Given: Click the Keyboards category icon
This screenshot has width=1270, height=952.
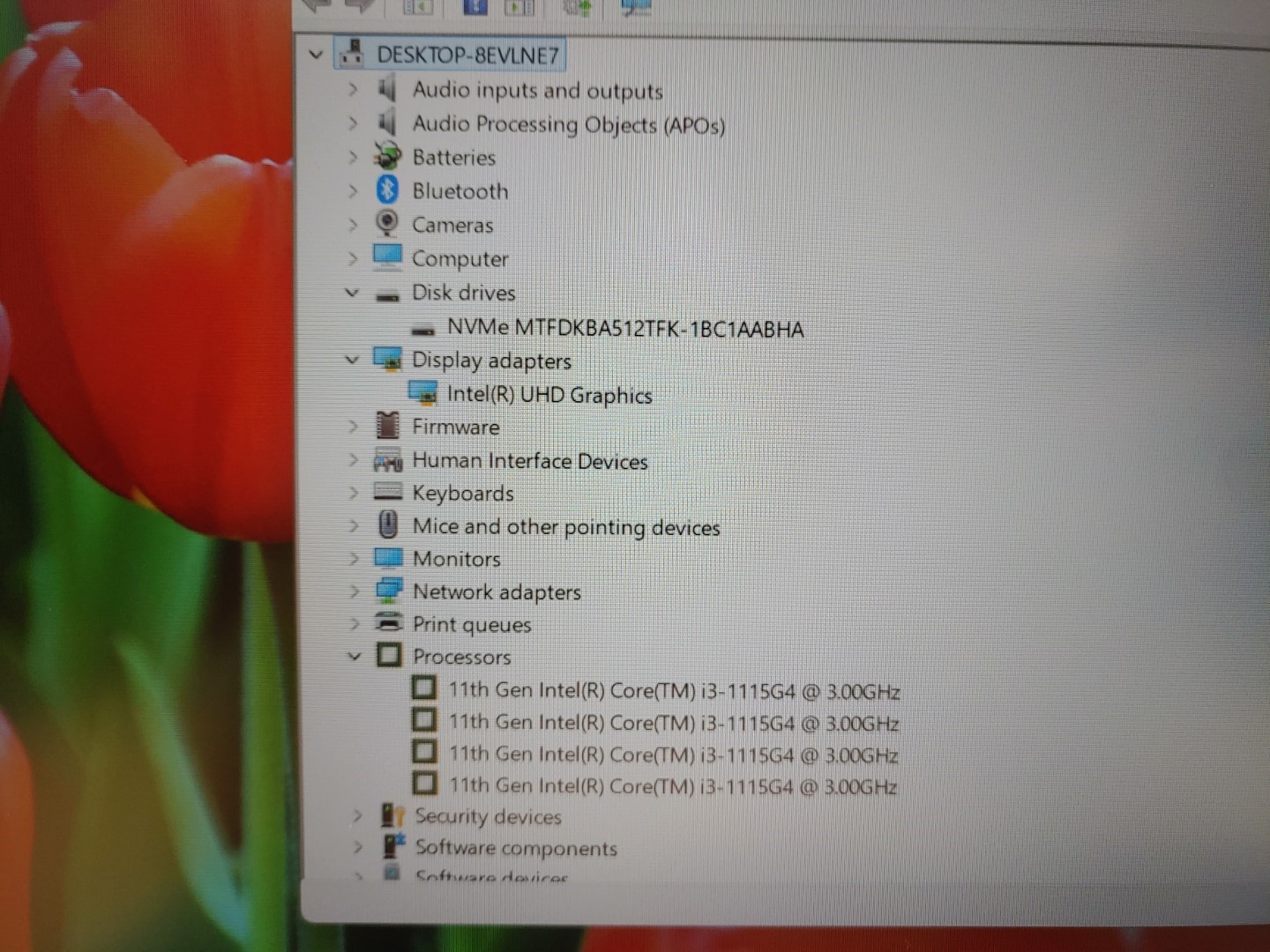Looking at the screenshot, I should (x=388, y=492).
